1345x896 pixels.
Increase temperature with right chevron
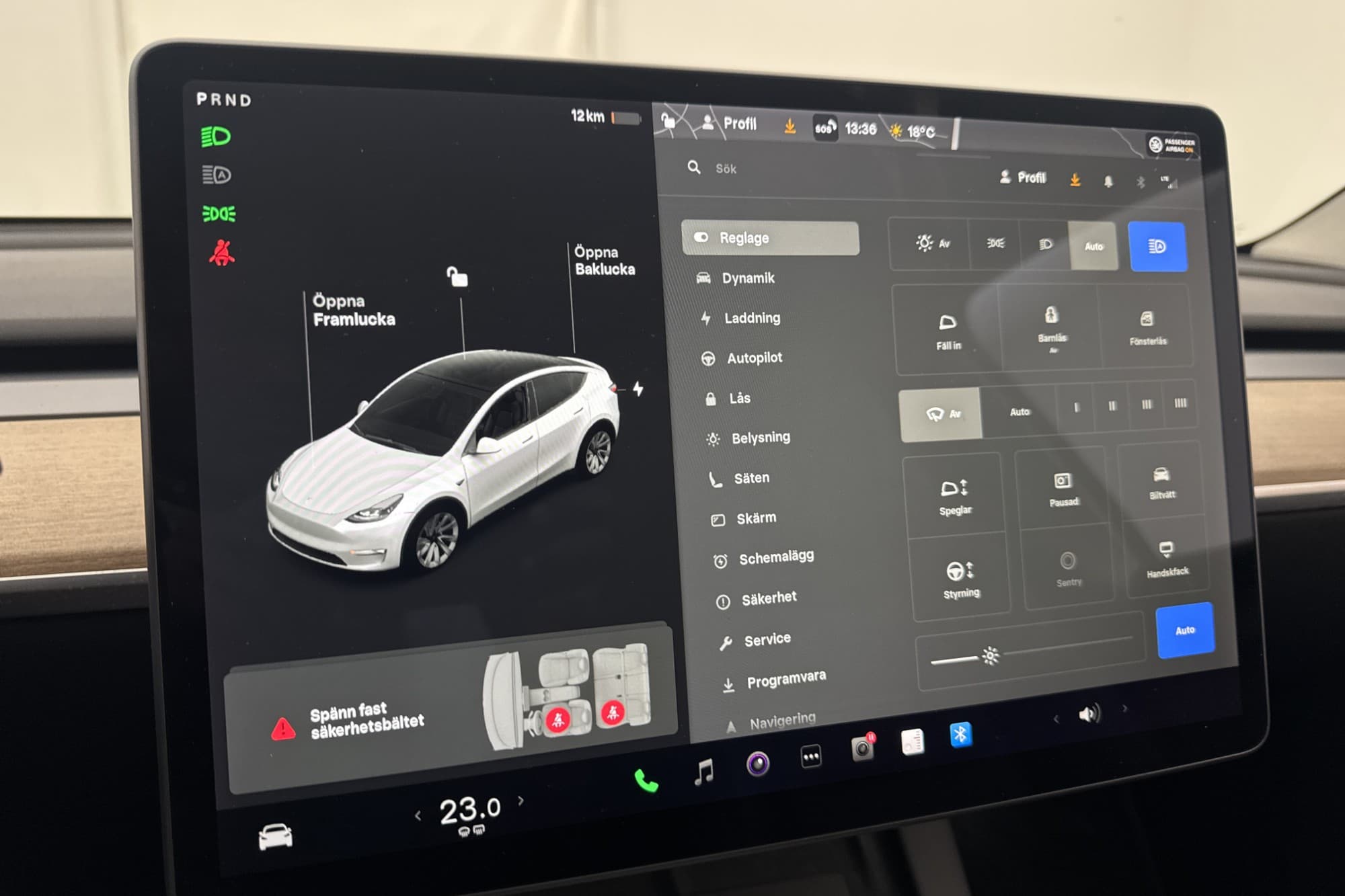pyautogui.click(x=521, y=801)
